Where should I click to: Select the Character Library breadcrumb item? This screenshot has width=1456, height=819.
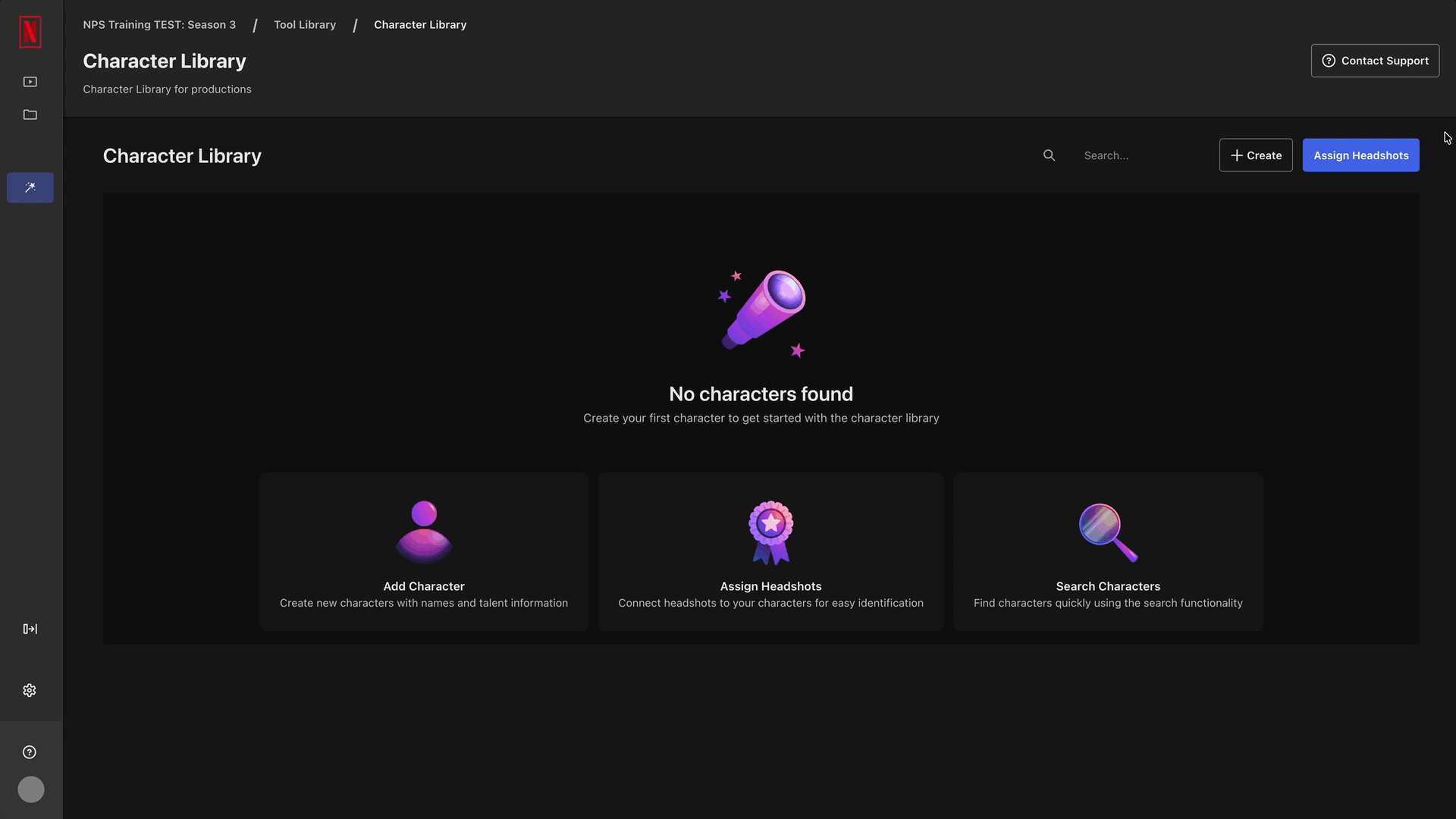pyautogui.click(x=420, y=25)
